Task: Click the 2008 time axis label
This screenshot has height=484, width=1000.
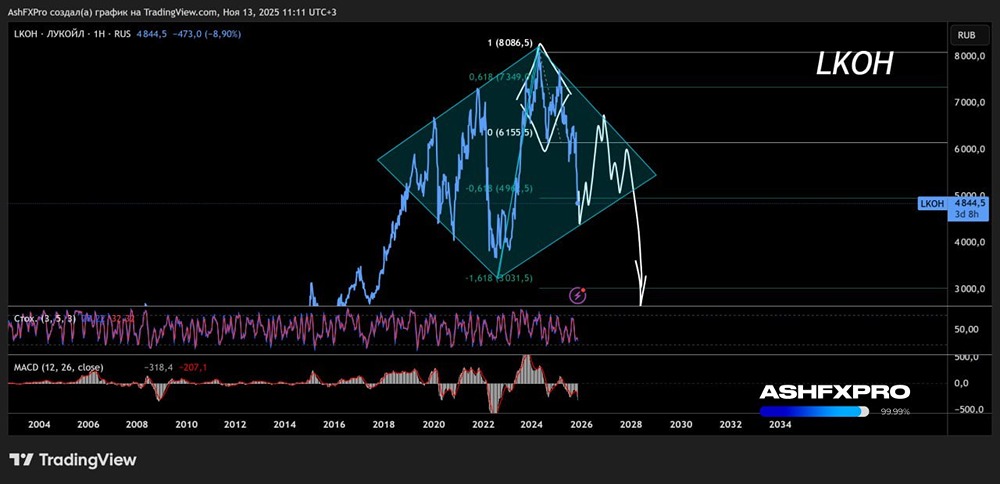Action: point(136,425)
